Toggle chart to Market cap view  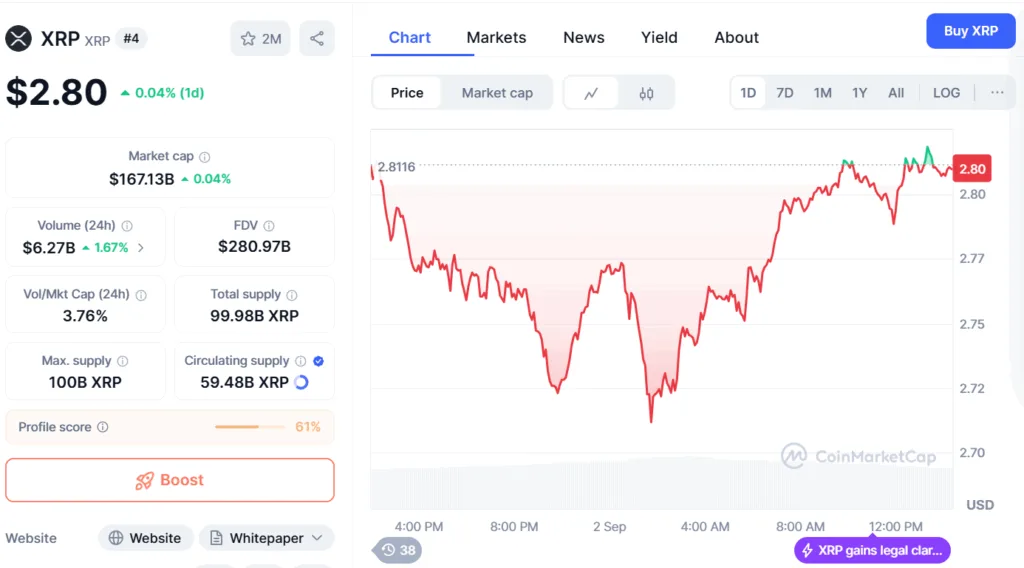[497, 93]
